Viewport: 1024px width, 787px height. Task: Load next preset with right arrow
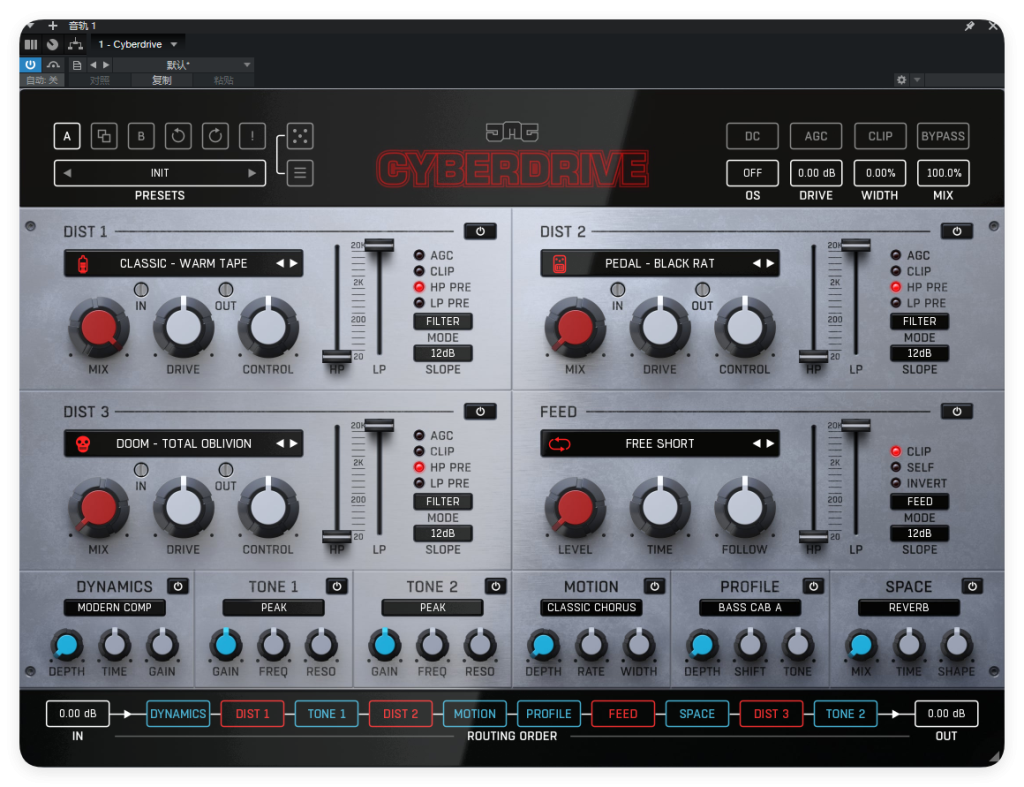point(252,173)
